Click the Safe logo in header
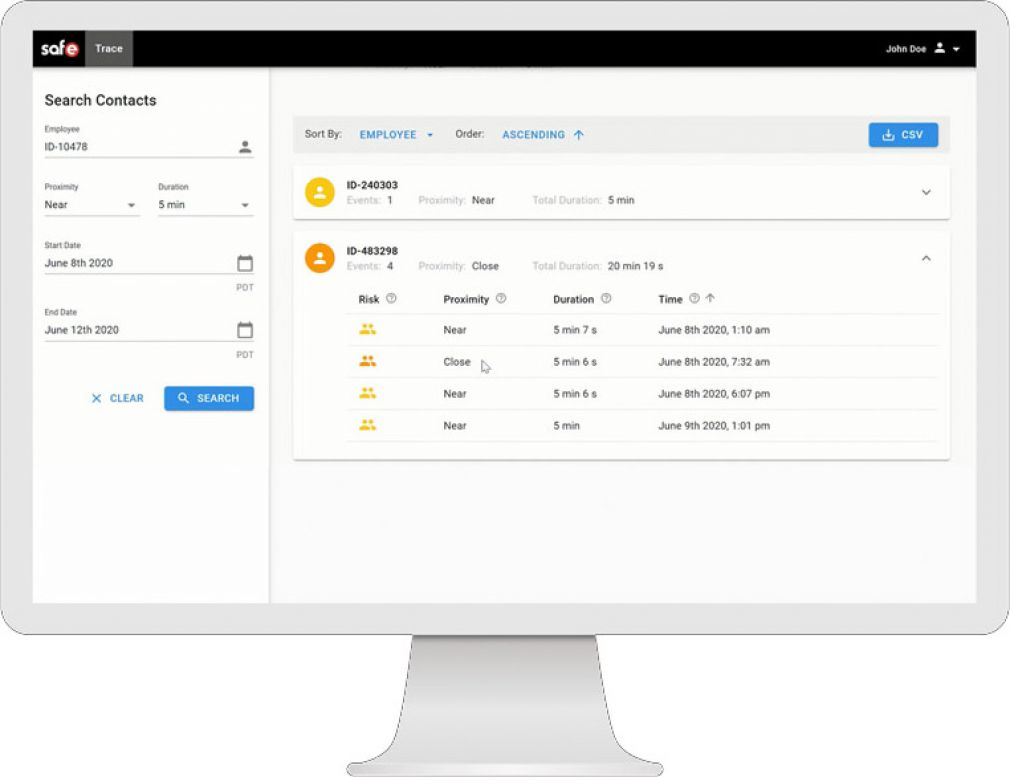 [x=59, y=48]
